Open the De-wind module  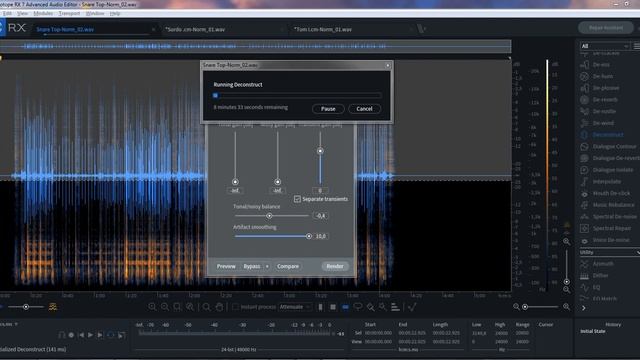tap(603, 123)
